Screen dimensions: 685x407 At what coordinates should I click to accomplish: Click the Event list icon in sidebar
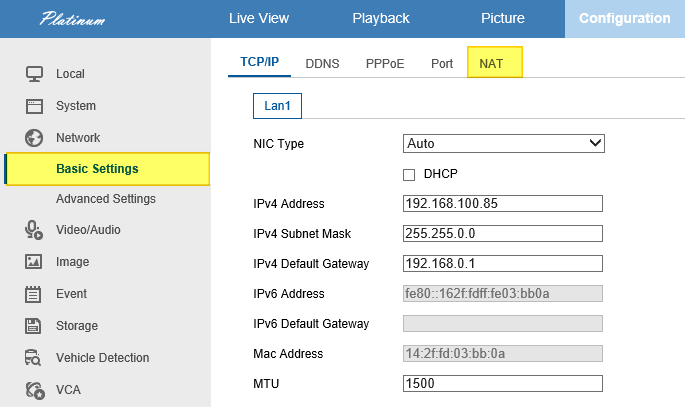(35, 294)
